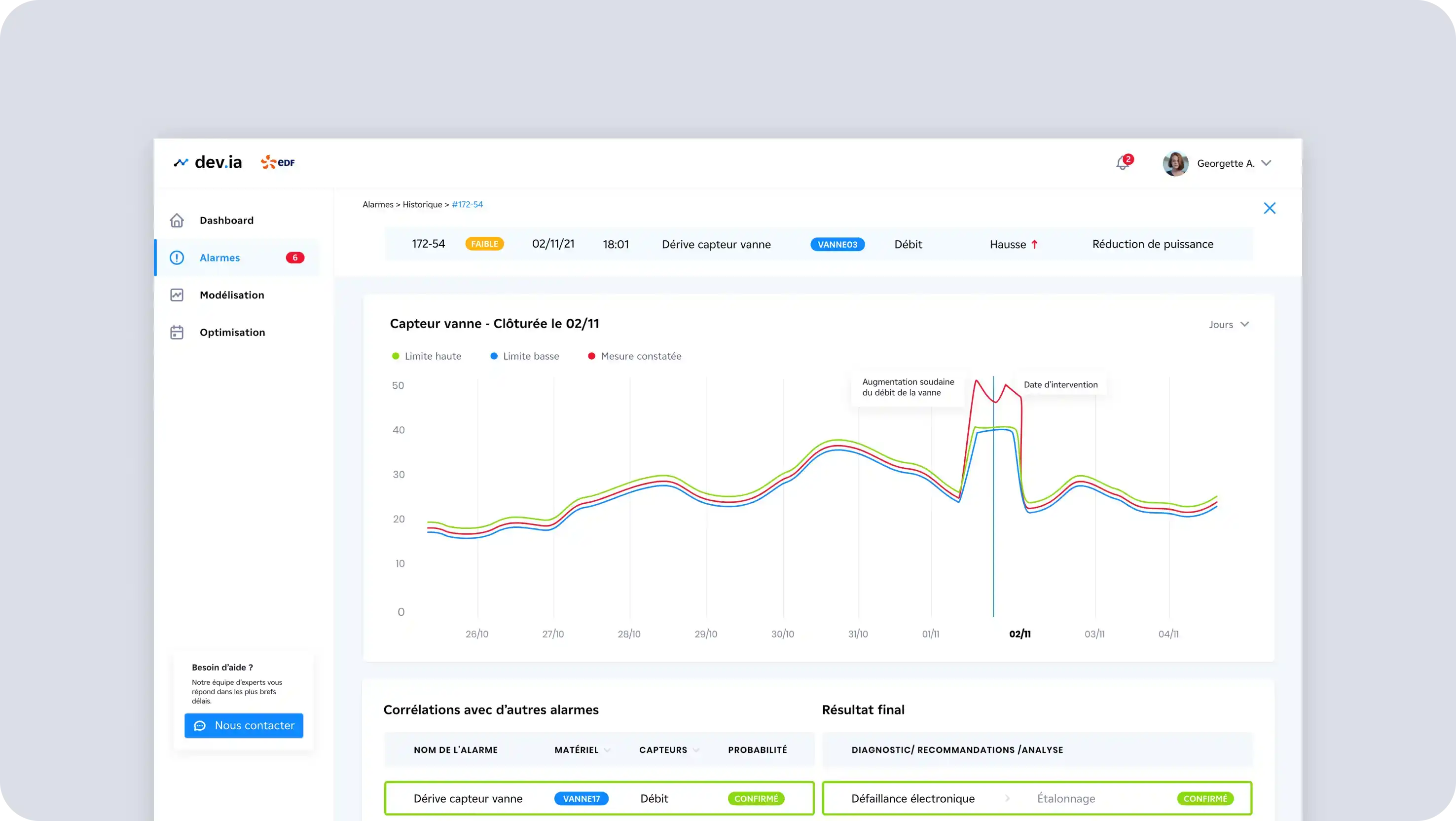Open the notifications bell
The height and width of the screenshot is (821, 1456).
click(x=1123, y=163)
